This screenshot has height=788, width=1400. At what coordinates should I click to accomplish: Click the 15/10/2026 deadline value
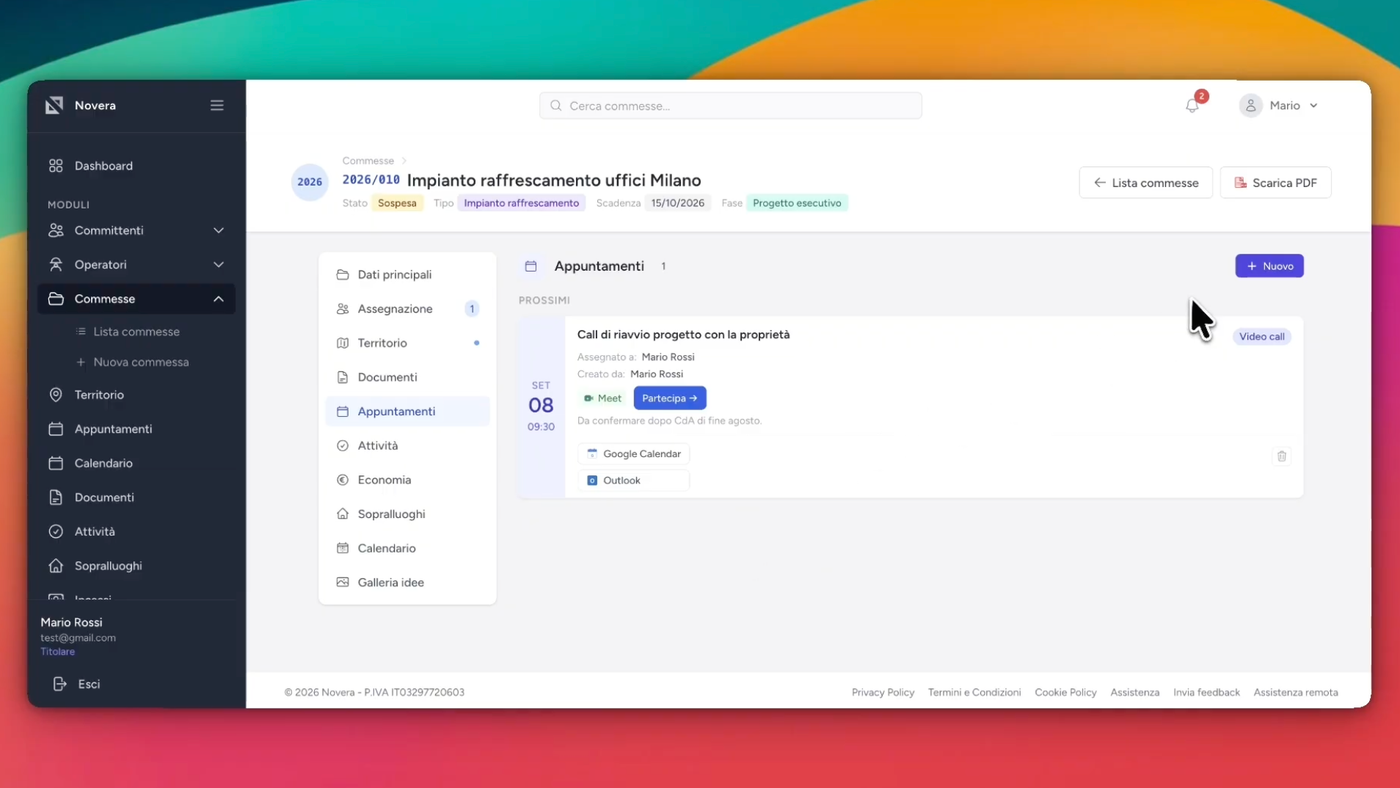coord(678,203)
